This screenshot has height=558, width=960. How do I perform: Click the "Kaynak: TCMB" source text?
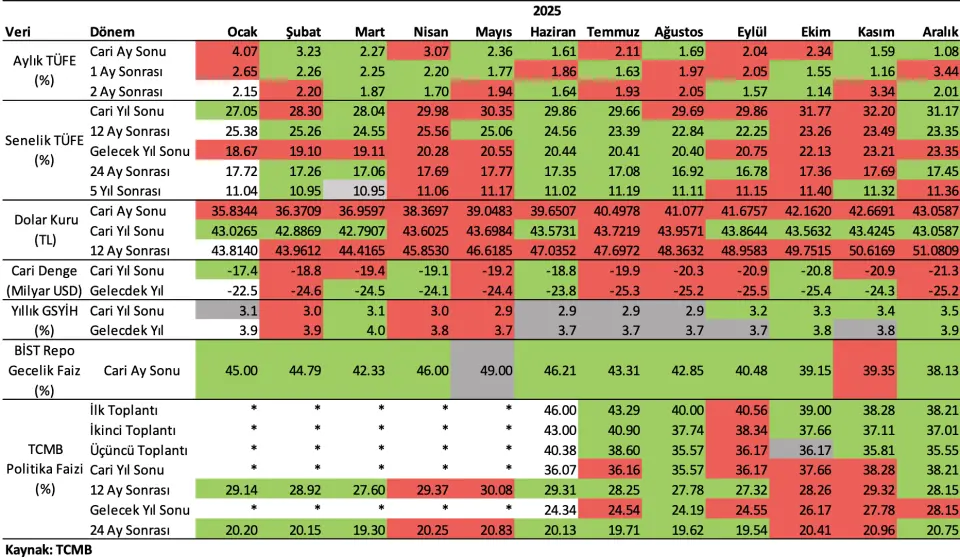pos(42,549)
